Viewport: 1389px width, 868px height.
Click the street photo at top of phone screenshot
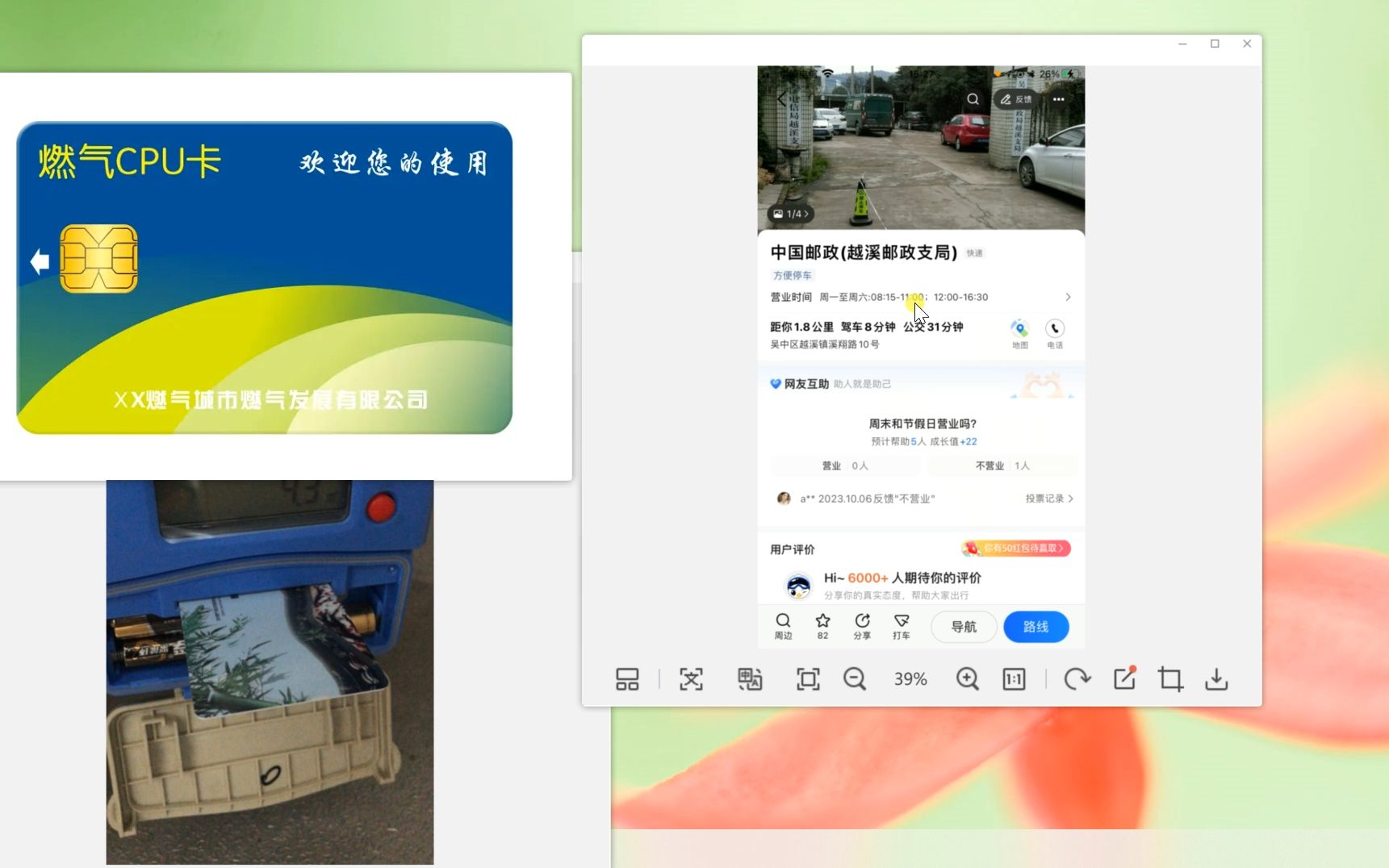click(x=921, y=148)
